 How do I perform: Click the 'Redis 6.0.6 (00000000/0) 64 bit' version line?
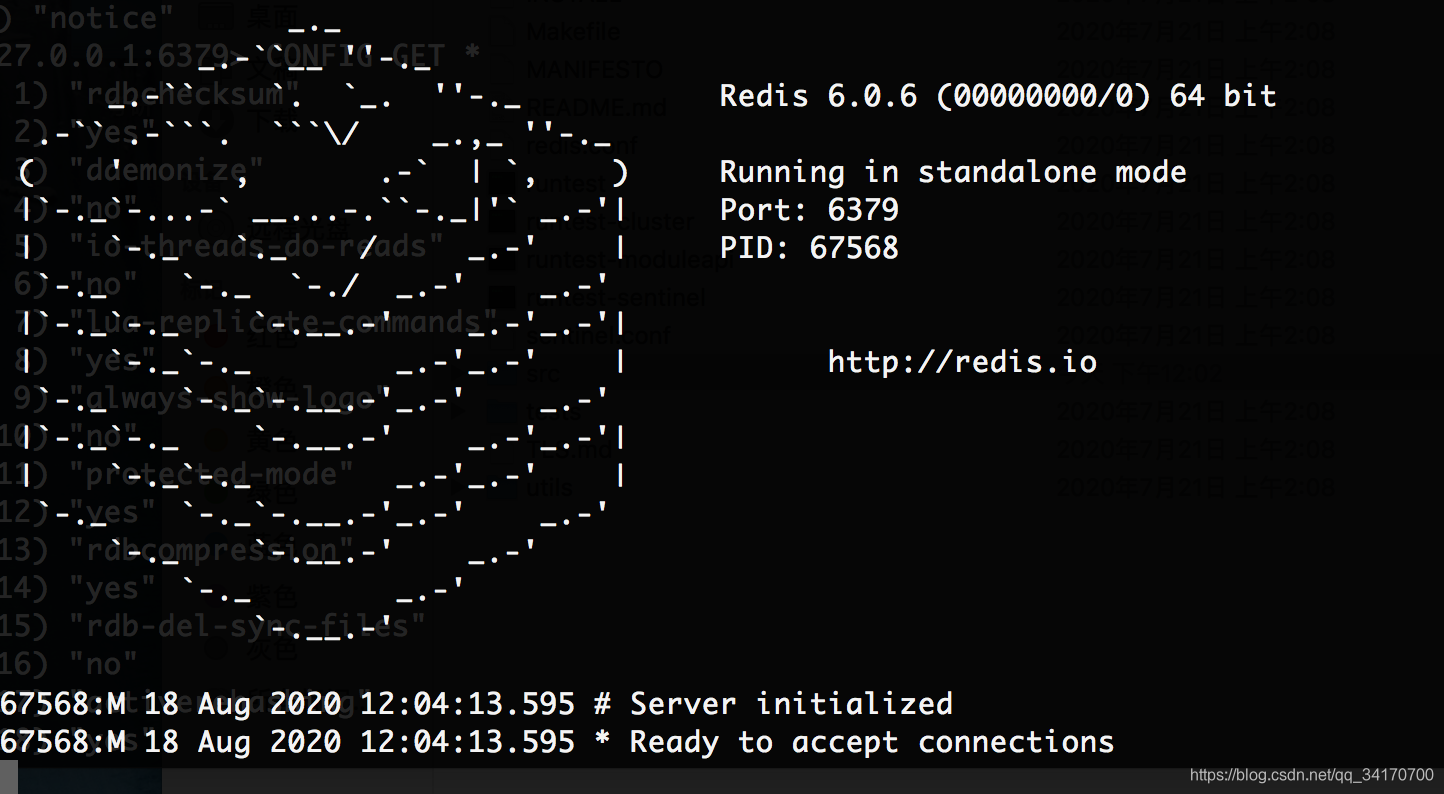(x=998, y=96)
